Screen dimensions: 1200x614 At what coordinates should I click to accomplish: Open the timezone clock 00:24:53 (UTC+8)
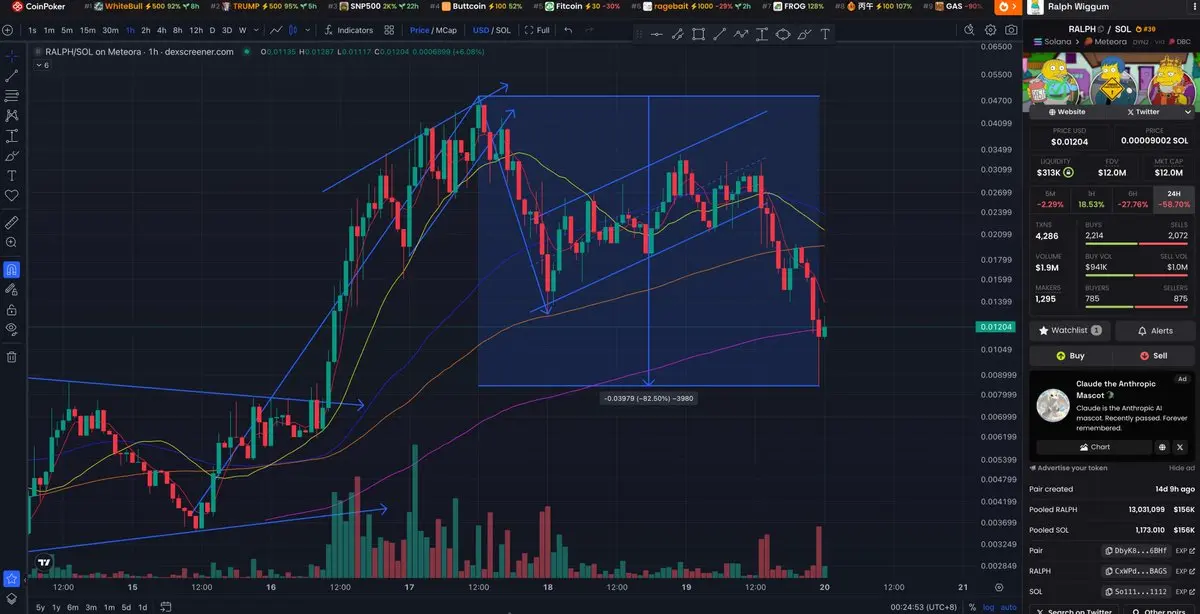926,607
